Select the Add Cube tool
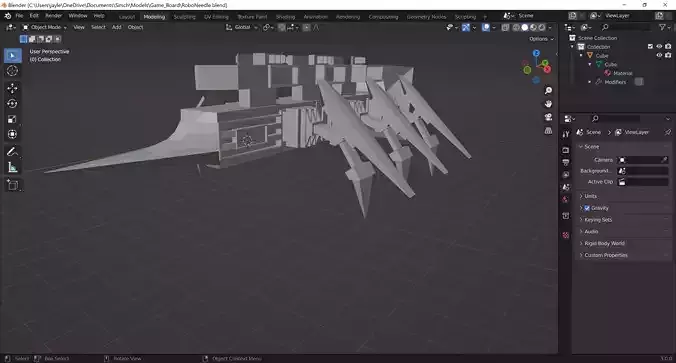676x363 pixels. pos(13,185)
